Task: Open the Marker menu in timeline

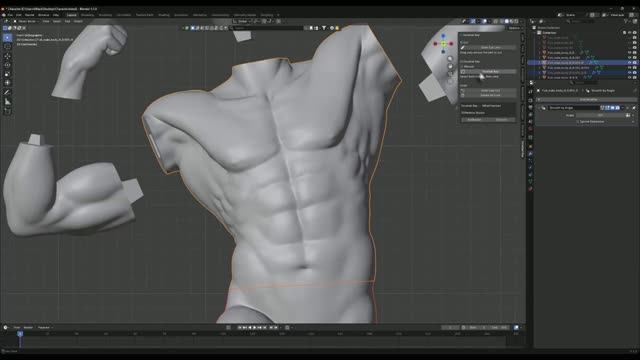Action: (28, 327)
